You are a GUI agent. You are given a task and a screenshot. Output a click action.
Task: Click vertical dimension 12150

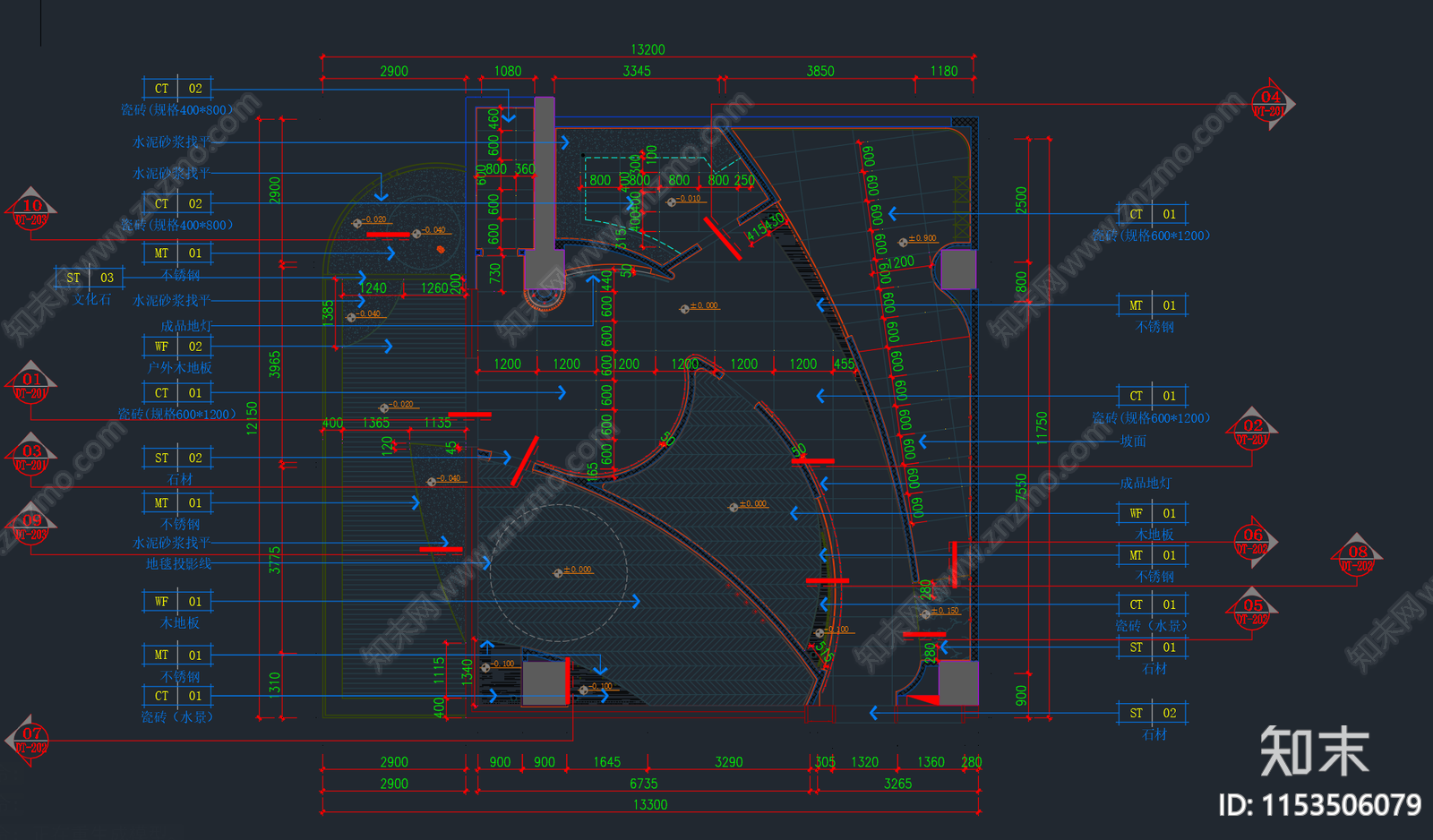coord(253,417)
